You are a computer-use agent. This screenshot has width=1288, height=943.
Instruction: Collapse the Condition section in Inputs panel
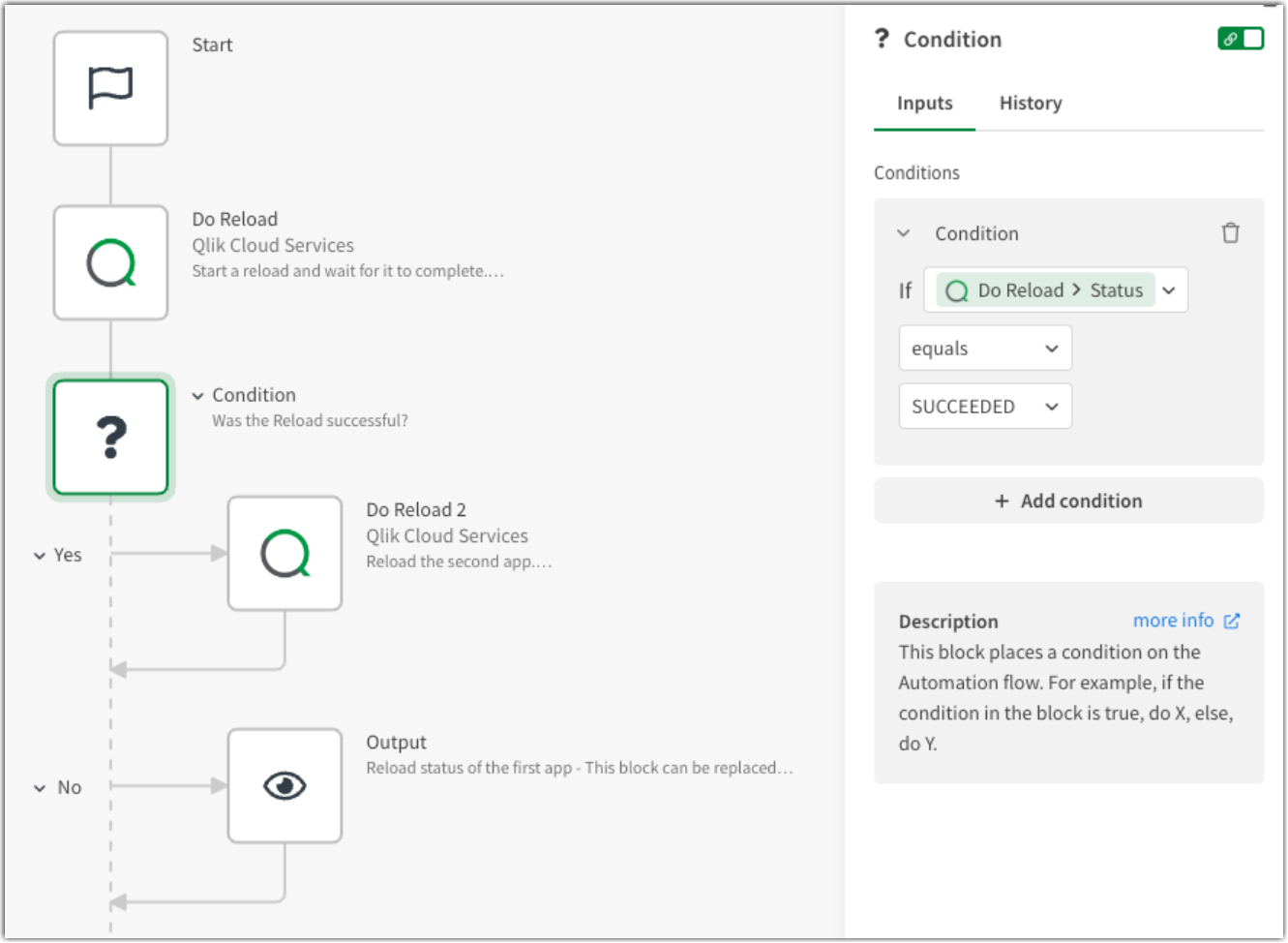click(x=903, y=233)
